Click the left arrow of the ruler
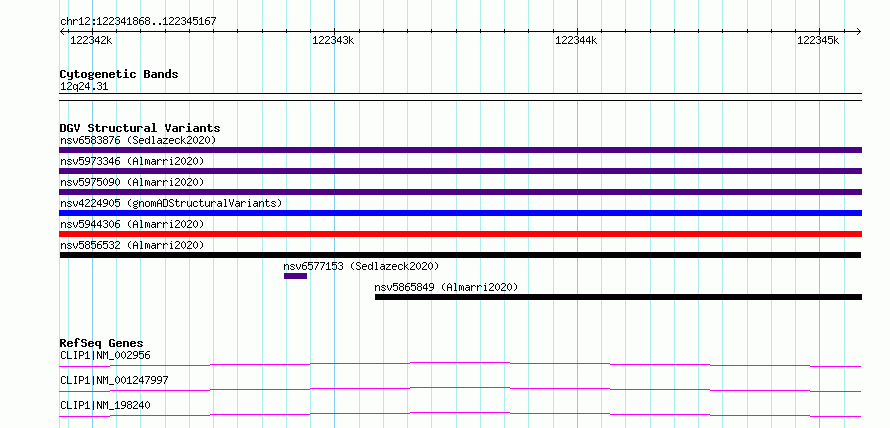The width and height of the screenshot is (890, 428). click(x=62, y=31)
